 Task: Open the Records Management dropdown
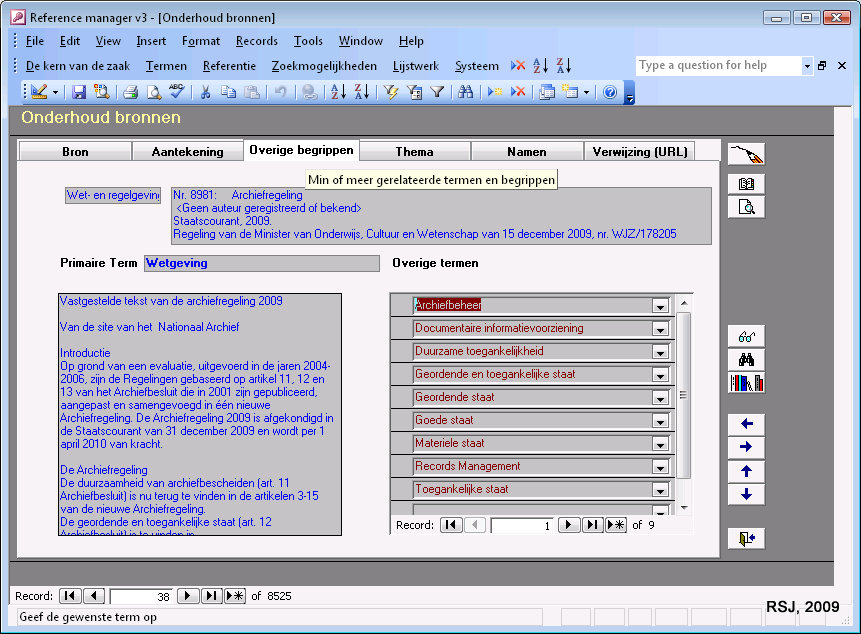(660, 467)
